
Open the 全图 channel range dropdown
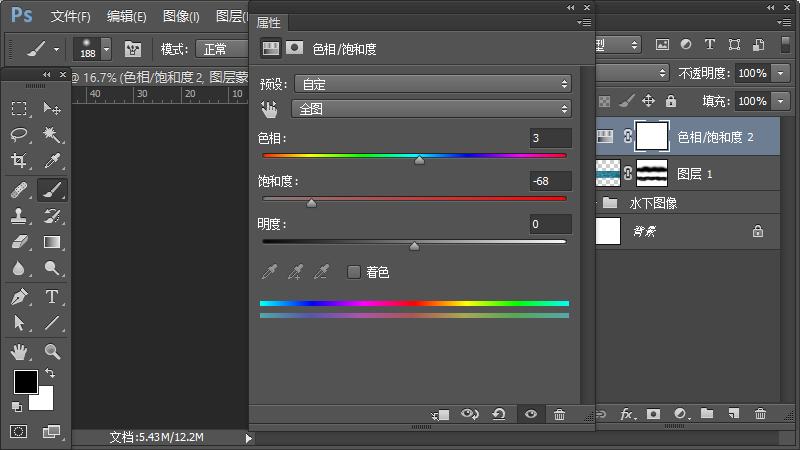[431, 109]
